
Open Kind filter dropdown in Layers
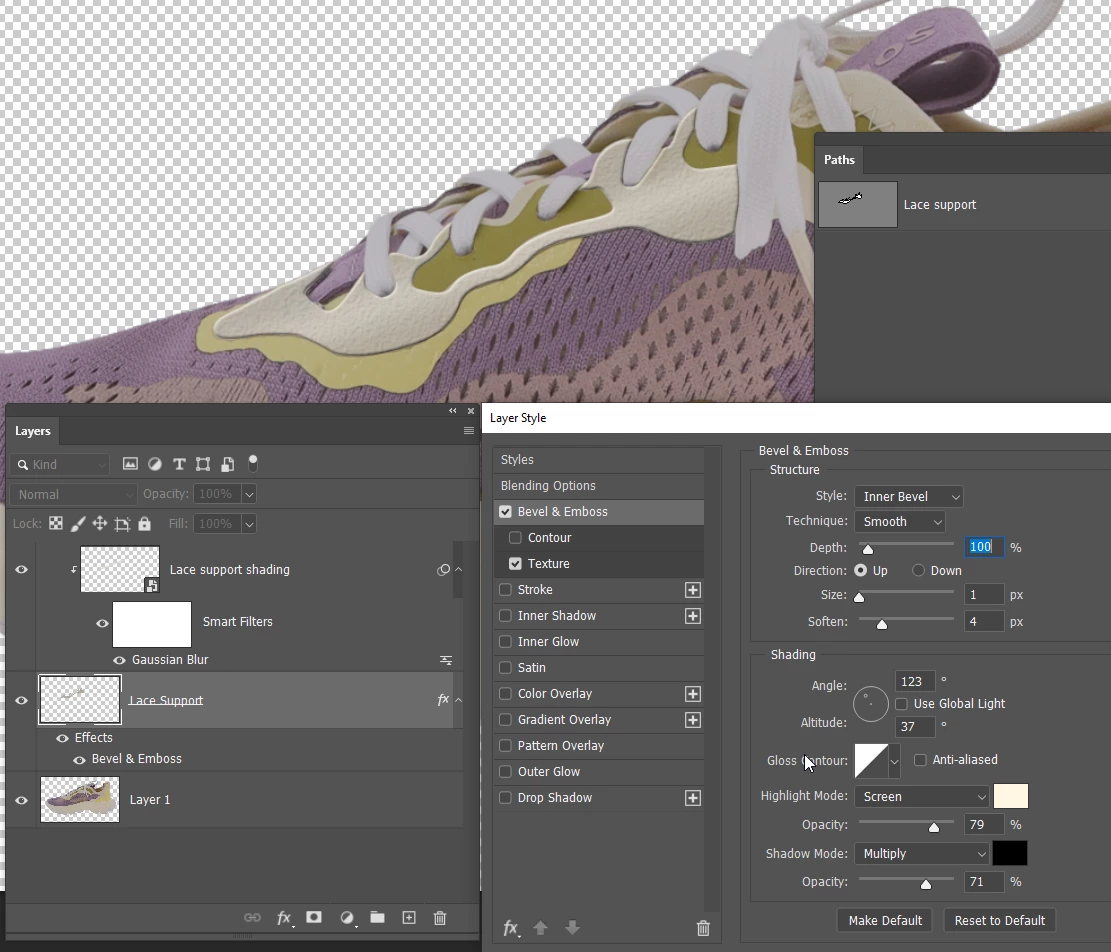(x=60, y=465)
